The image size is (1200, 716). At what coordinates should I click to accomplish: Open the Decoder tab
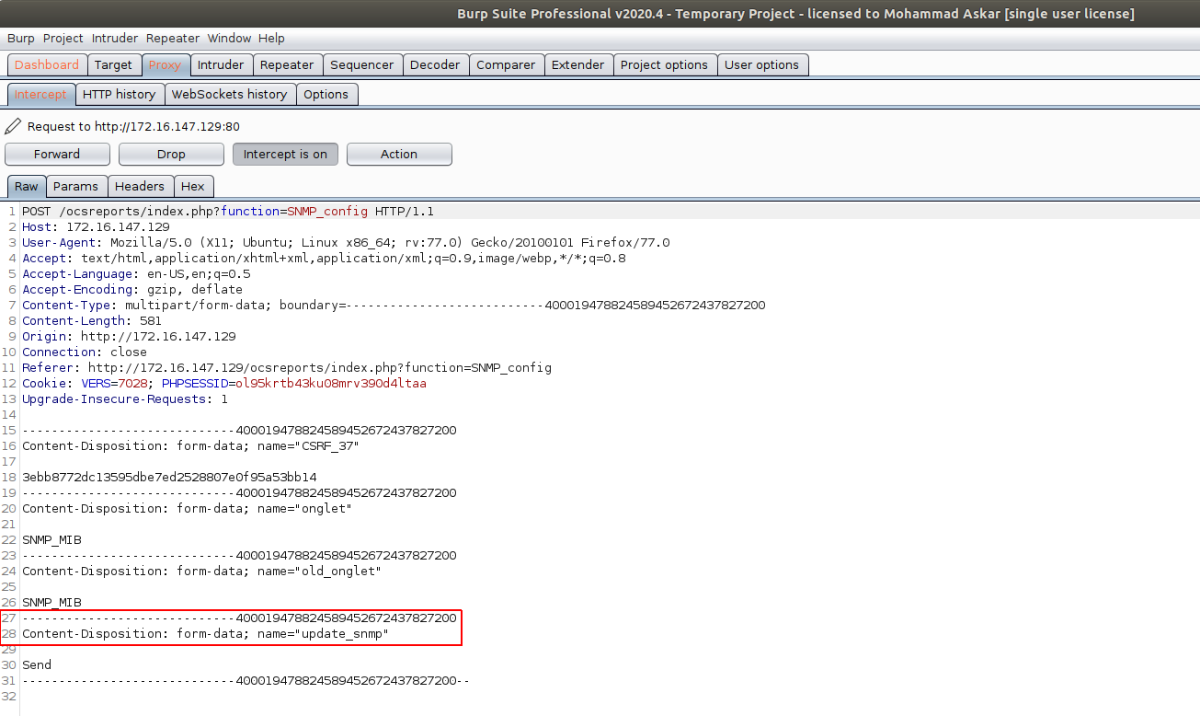435,65
